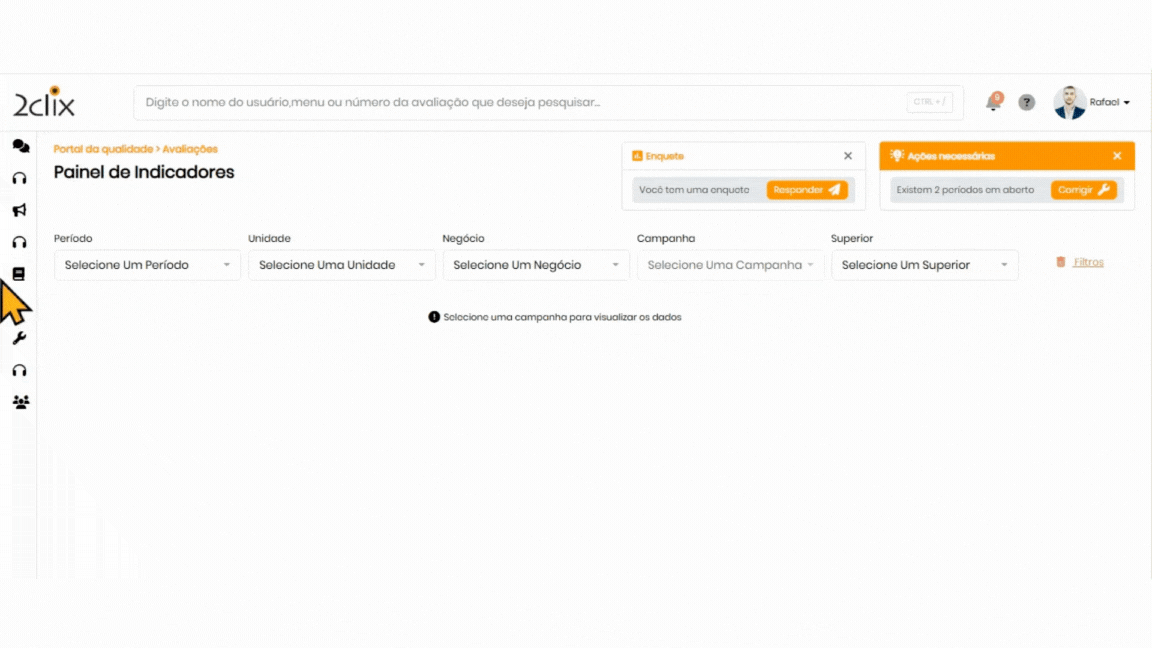Open the Unidade dropdown
The height and width of the screenshot is (648, 1152).
341,265
